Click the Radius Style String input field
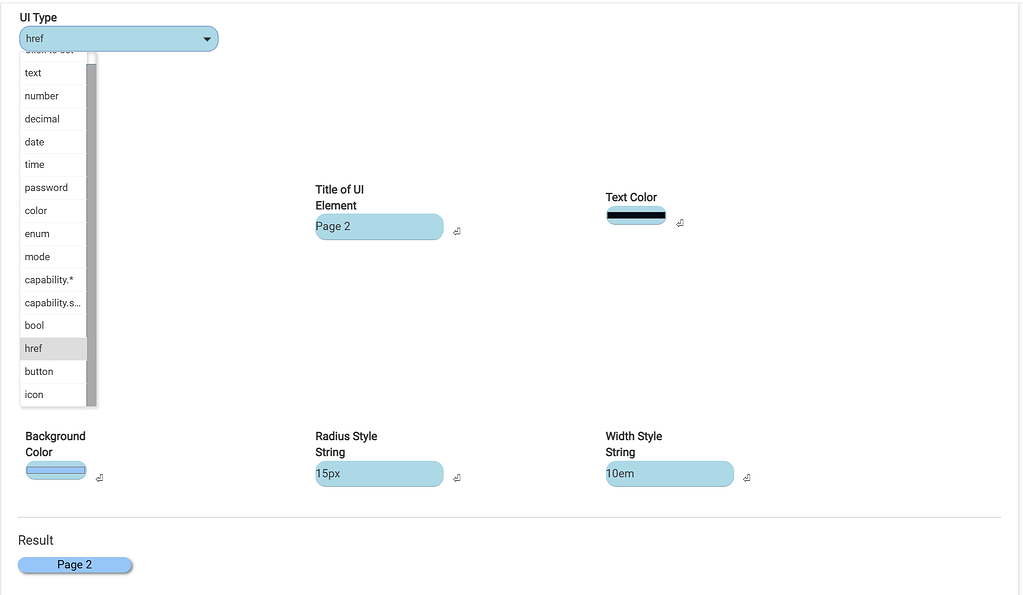Viewport: 1023px width, 595px height. (379, 474)
